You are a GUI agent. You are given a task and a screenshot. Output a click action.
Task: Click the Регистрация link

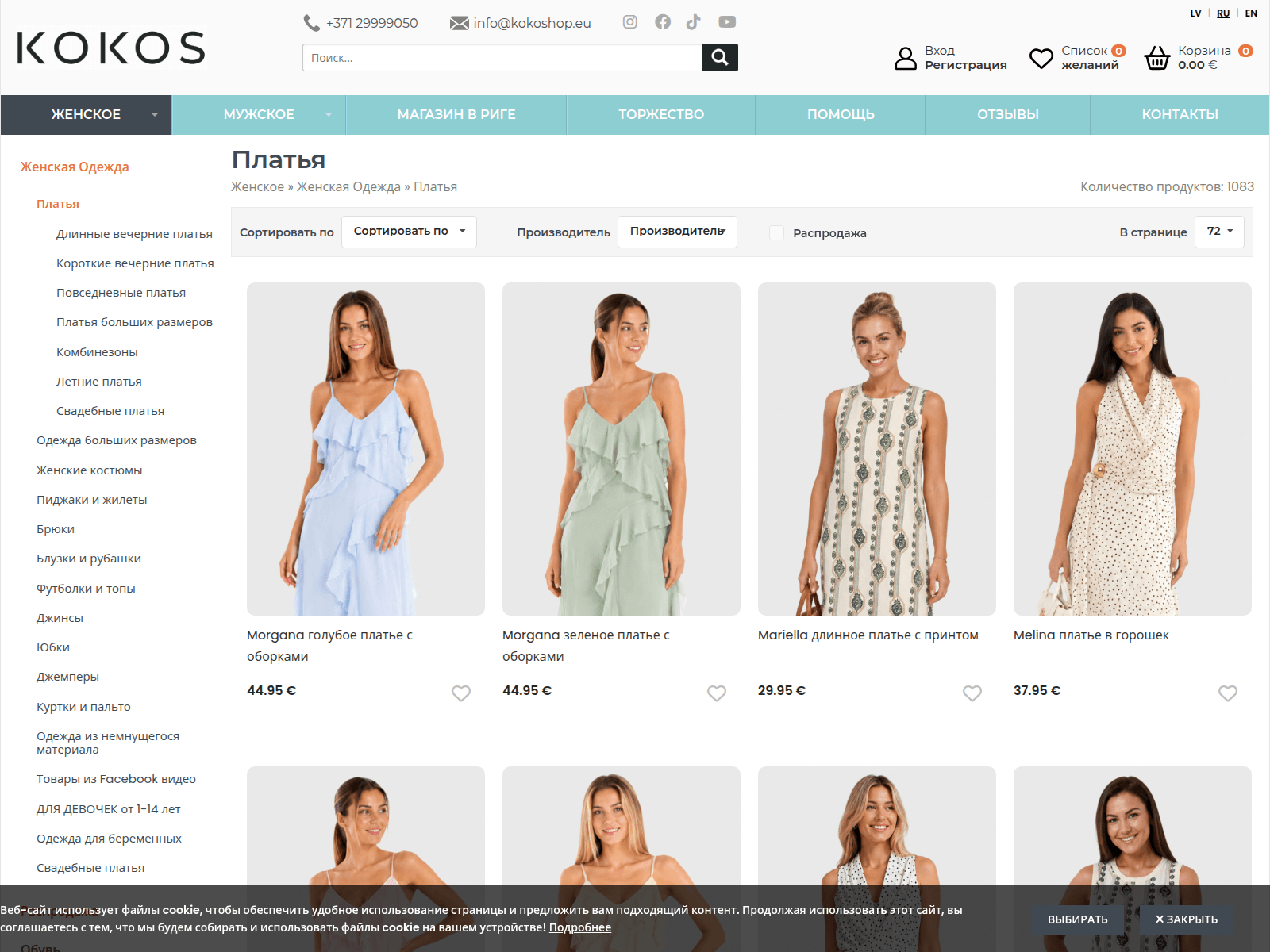coord(965,65)
